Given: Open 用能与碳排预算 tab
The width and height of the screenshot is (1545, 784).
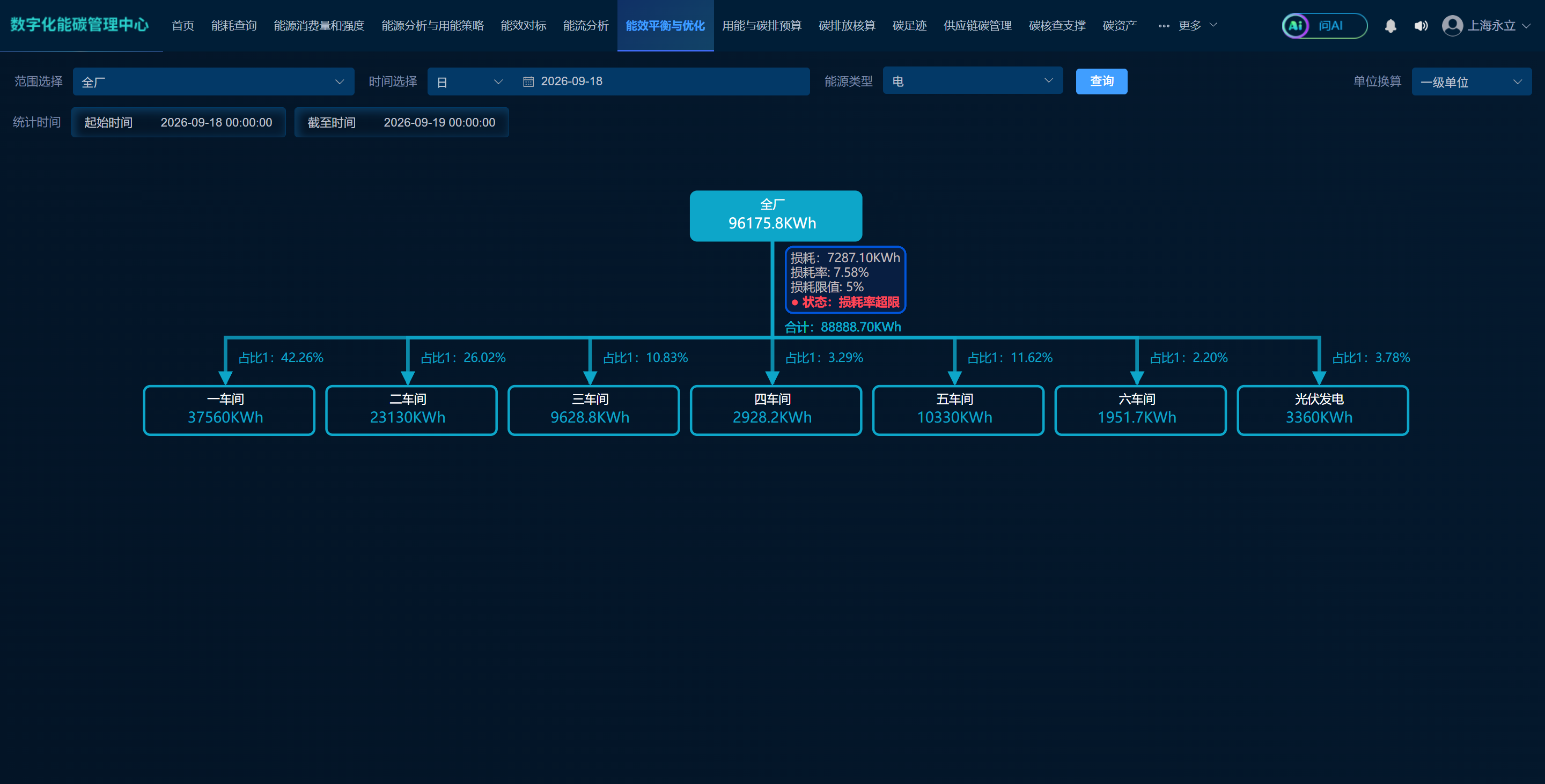Looking at the screenshot, I should (x=762, y=26).
